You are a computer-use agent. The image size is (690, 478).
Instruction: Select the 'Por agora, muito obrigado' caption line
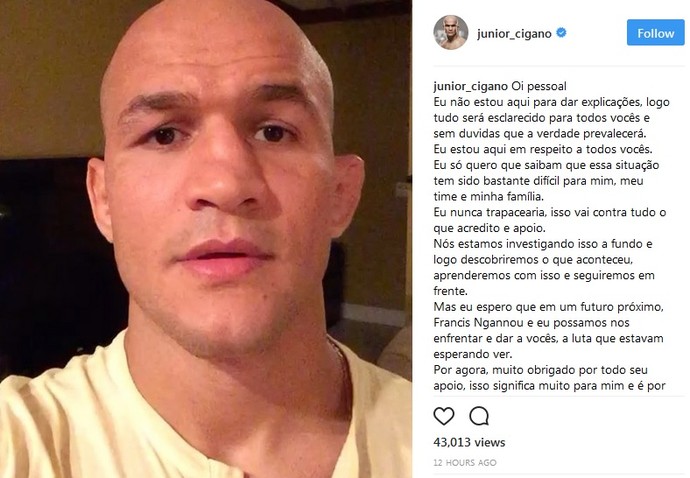[x=540, y=370]
